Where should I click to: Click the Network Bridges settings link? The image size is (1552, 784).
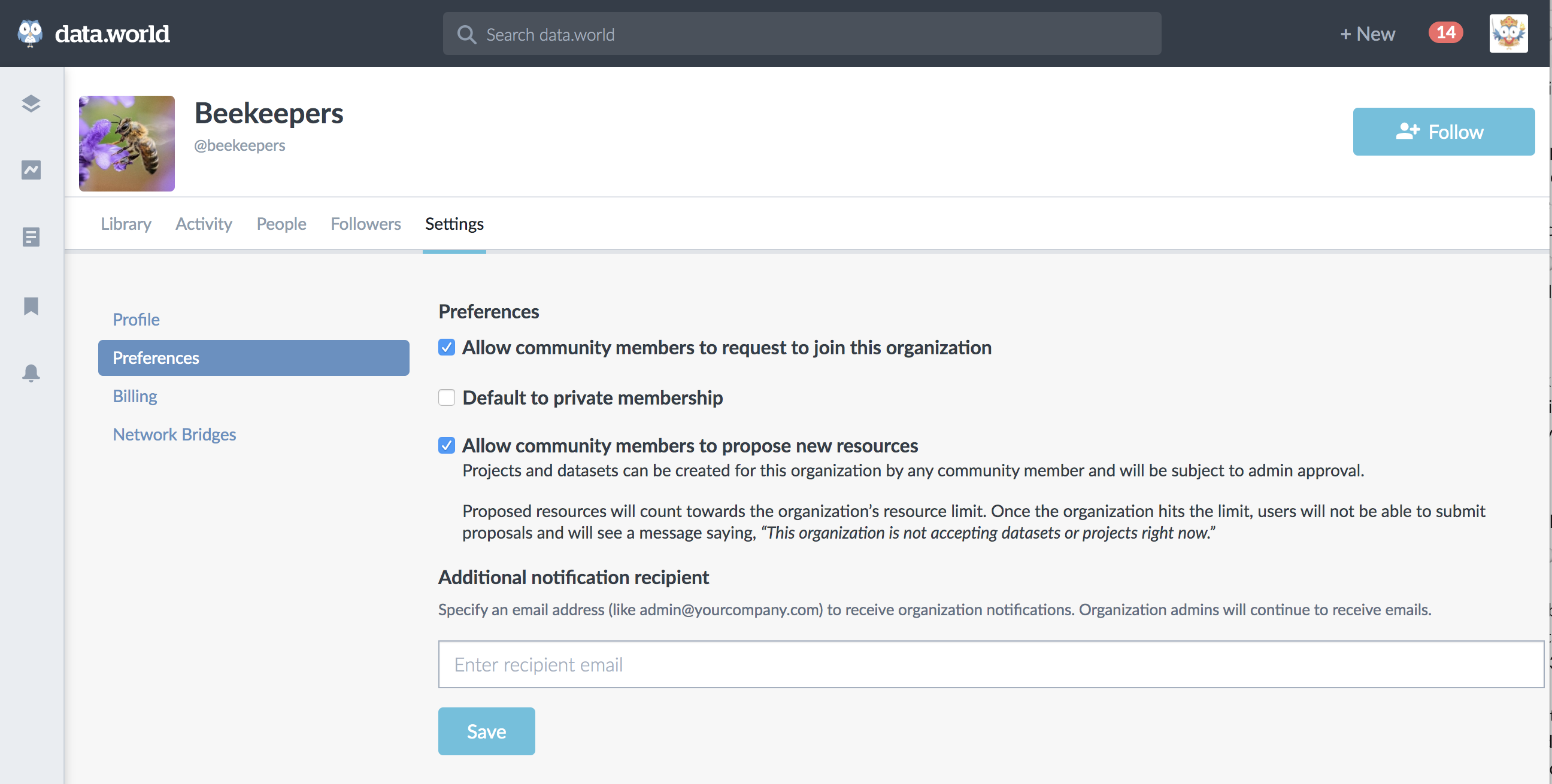[173, 433]
